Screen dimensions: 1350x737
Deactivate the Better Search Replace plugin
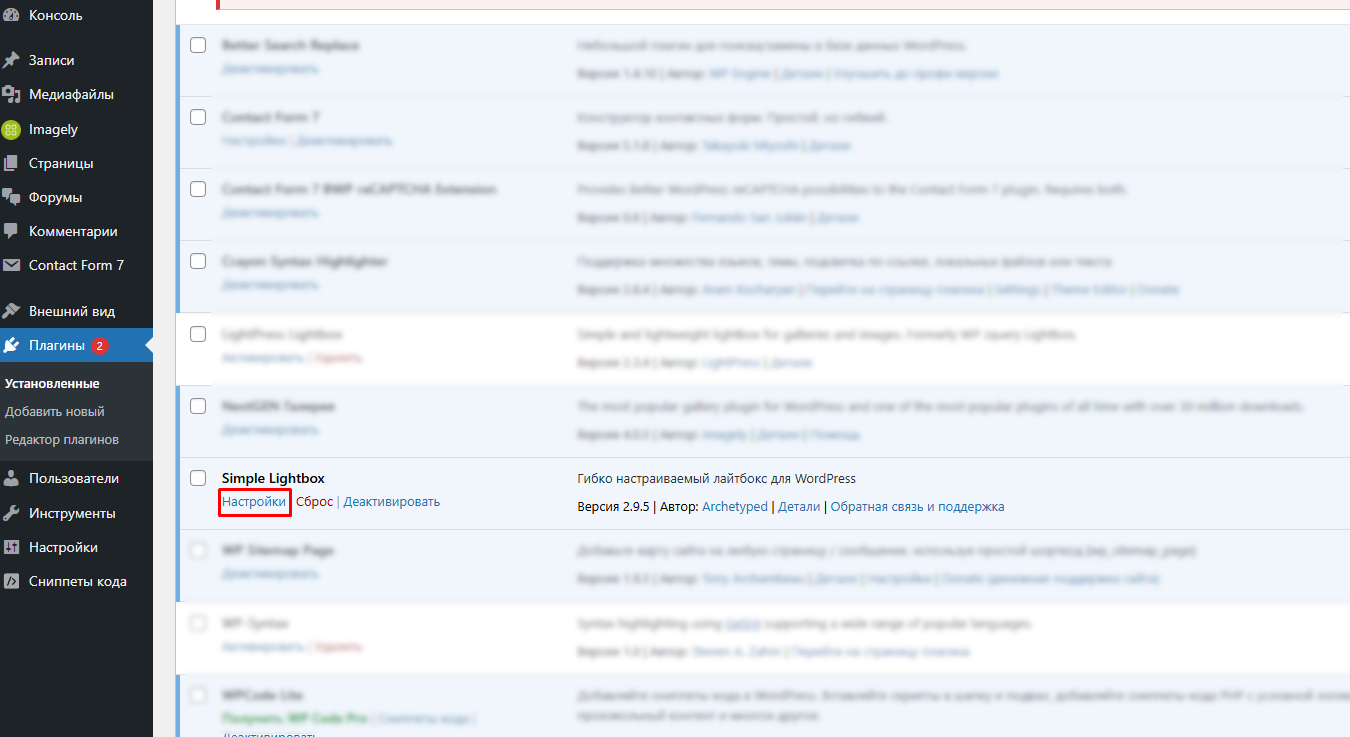tap(270, 69)
